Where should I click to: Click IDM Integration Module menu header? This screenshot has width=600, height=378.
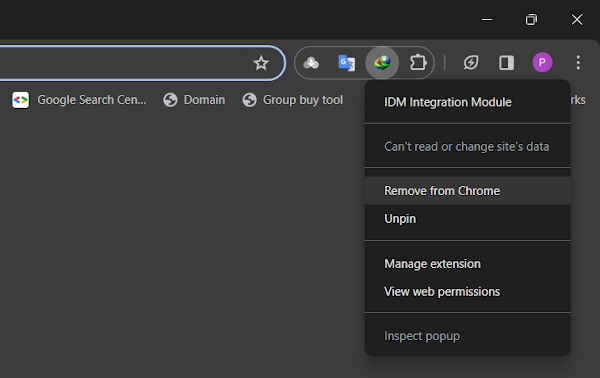(x=447, y=102)
